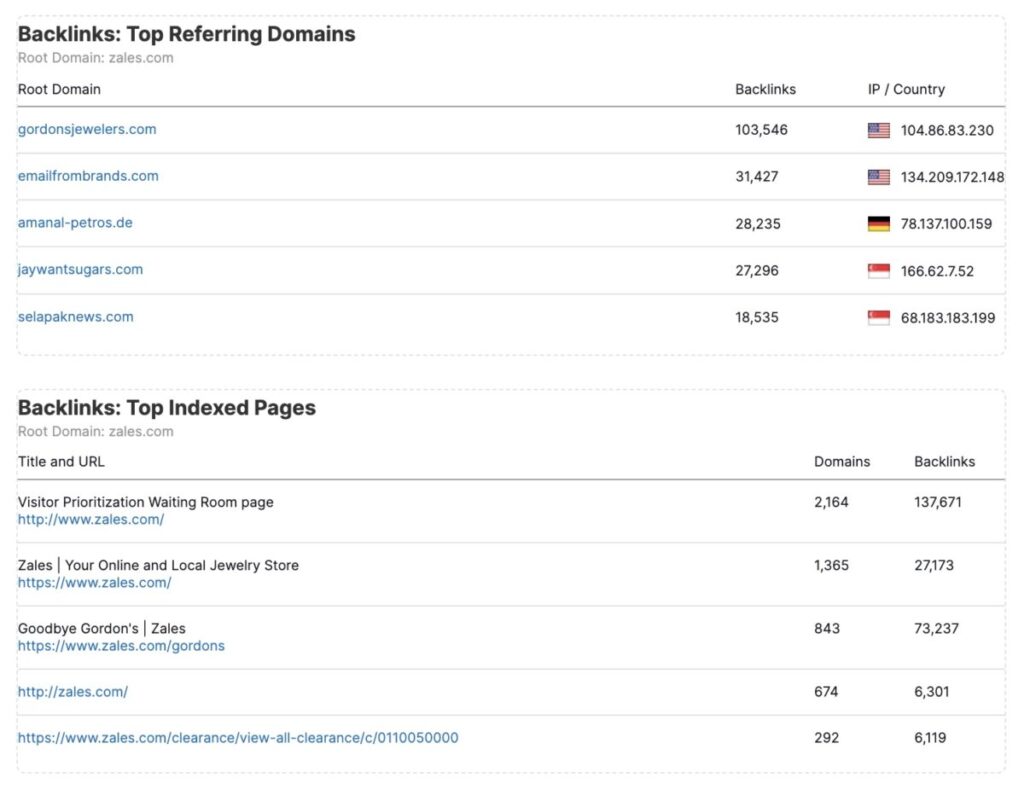Select the 27,296 backlinks value
Screen dimensions: 1024x790
pyautogui.click(x=757, y=270)
